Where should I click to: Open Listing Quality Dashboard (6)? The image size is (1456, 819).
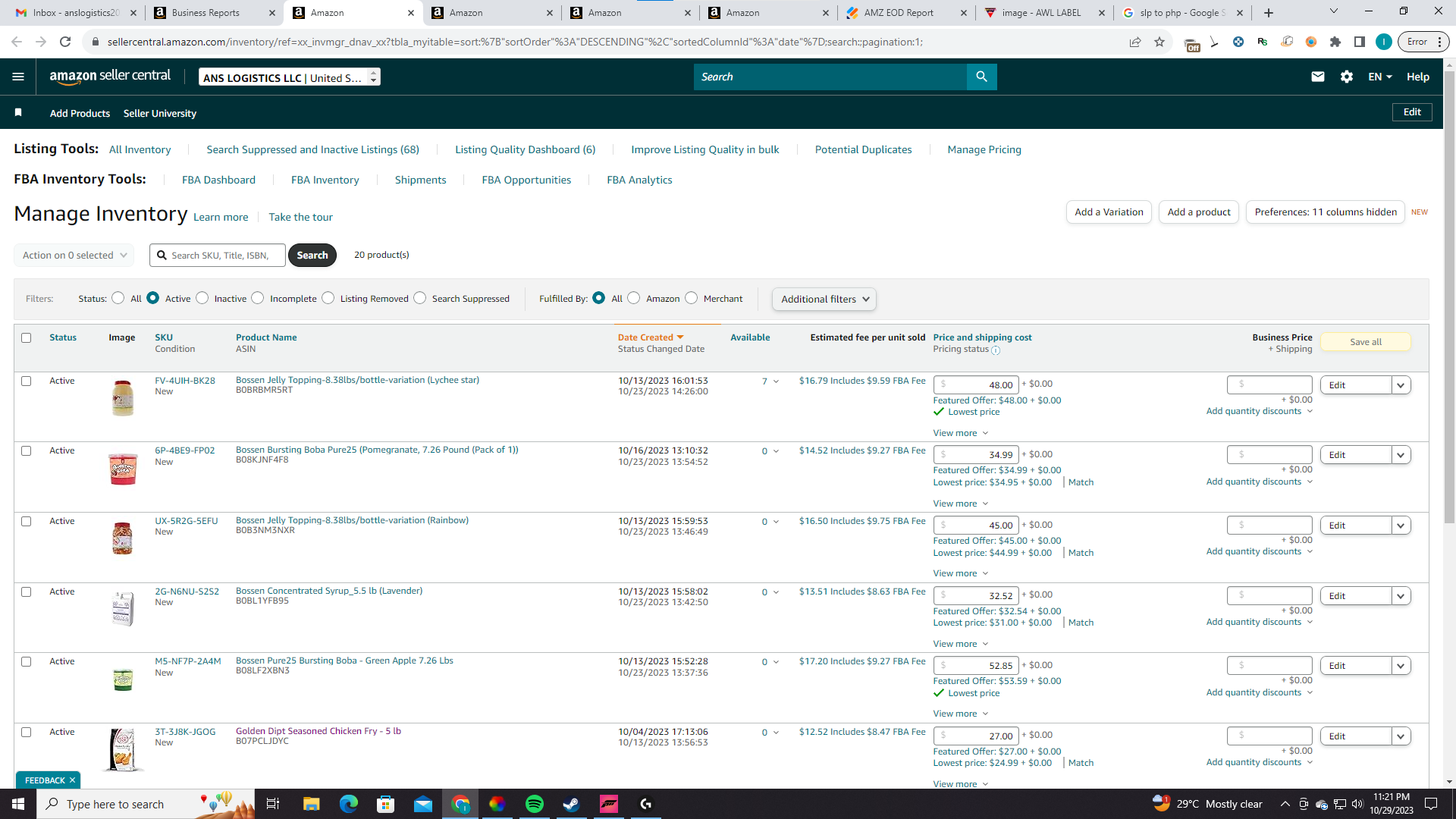point(526,149)
